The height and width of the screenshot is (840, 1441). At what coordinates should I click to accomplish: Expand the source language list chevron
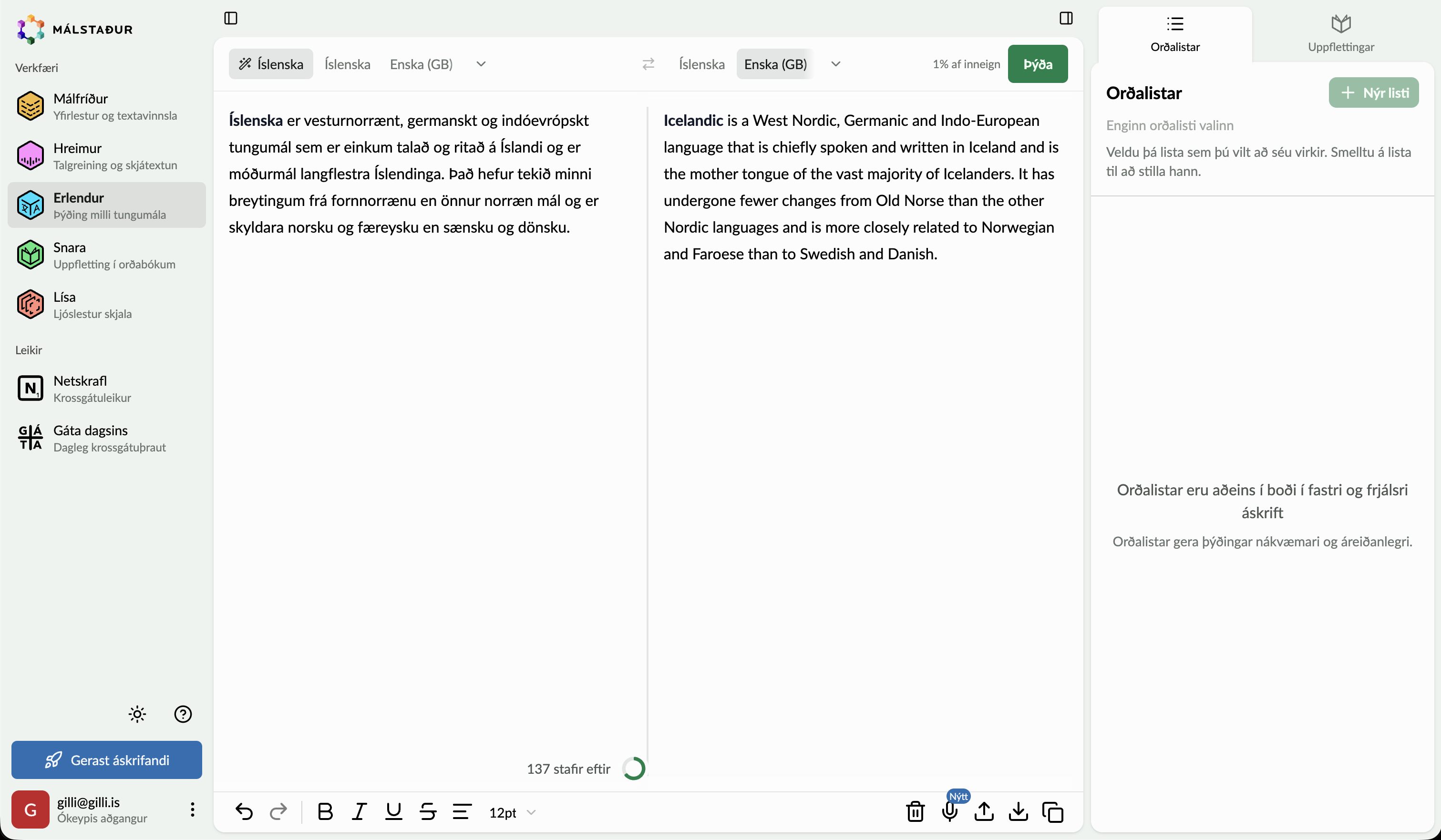click(481, 64)
